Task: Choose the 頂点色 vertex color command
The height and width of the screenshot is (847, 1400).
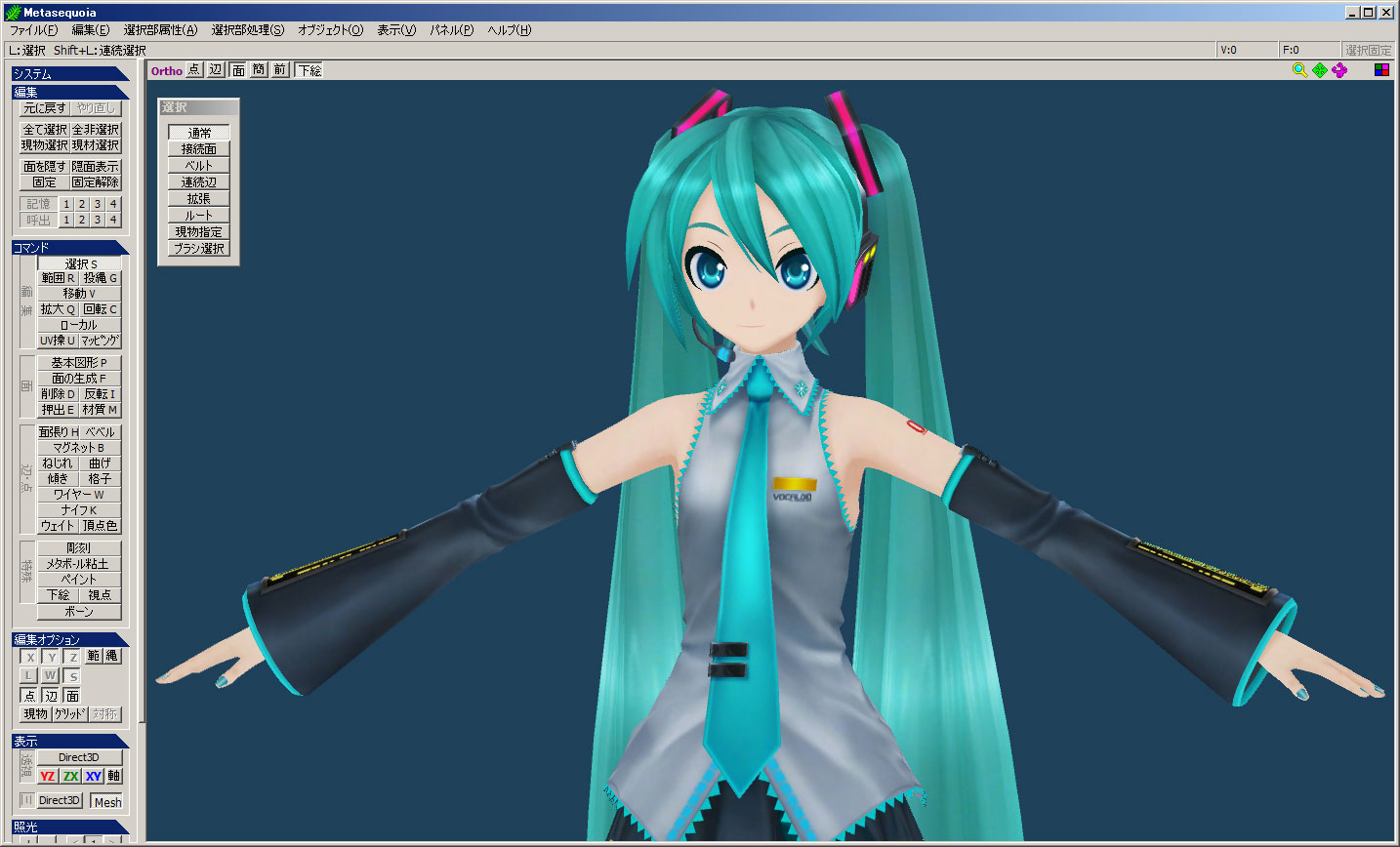Action: click(100, 526)
